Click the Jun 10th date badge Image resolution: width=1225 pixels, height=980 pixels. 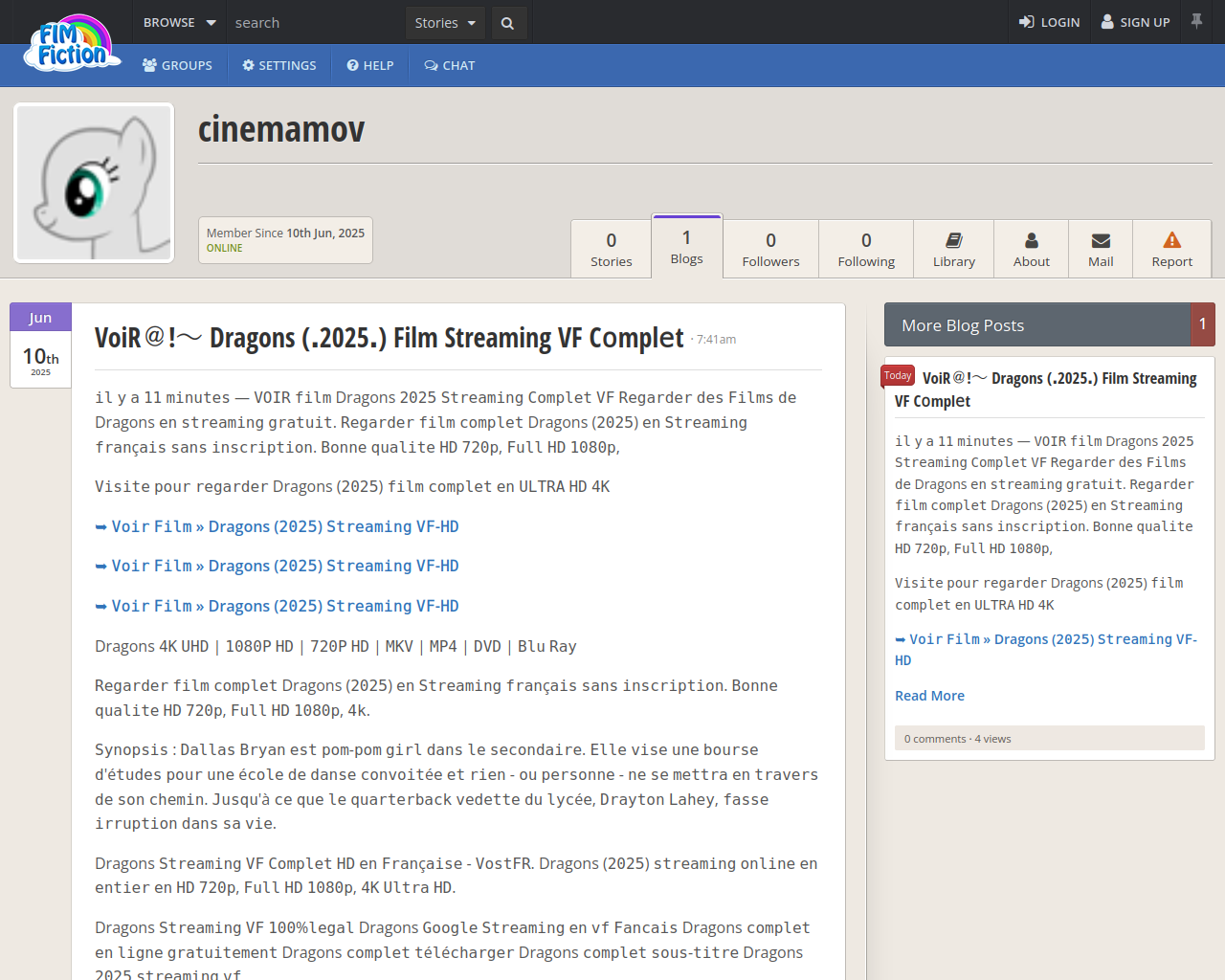tap(40, 345)
